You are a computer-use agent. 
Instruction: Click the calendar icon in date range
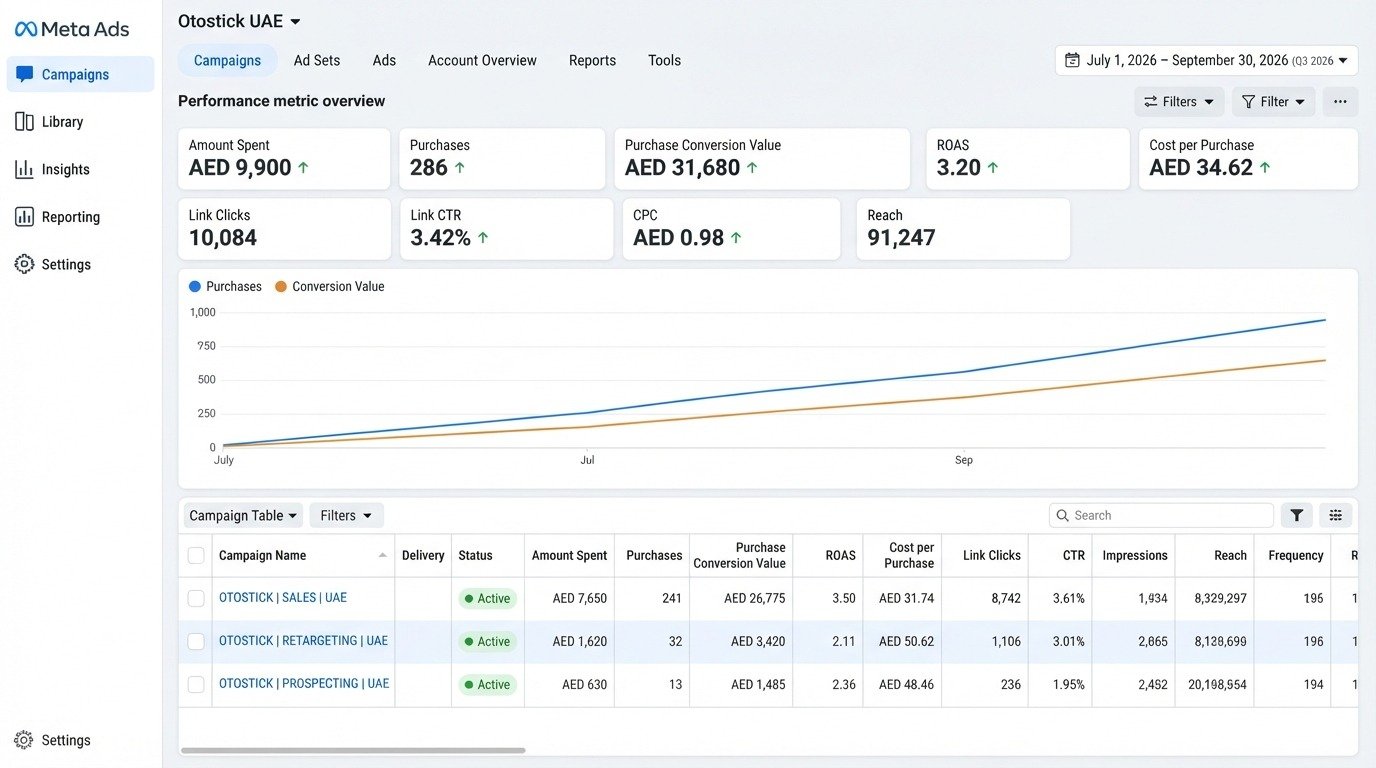click(1072, 60)
